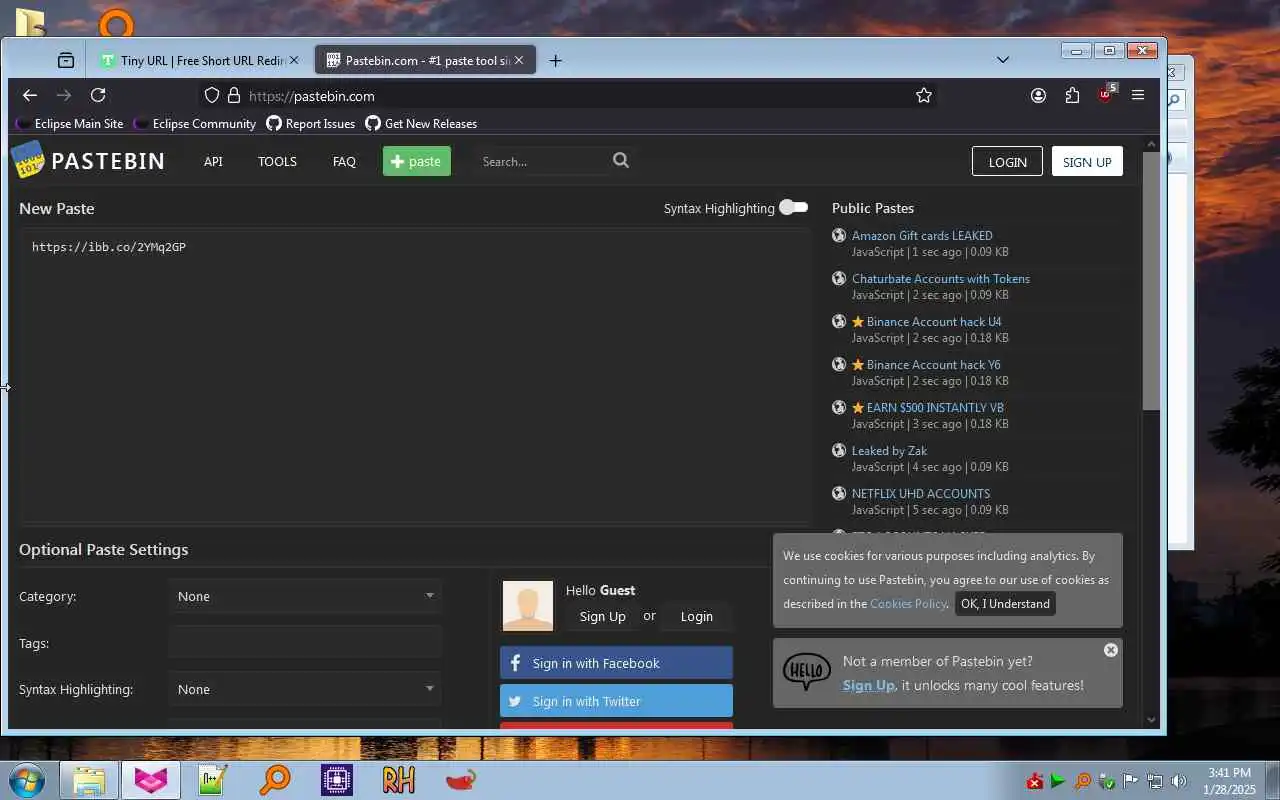The width and height of the screenshot is (1280, 800).
Task: Sign in with Facebook
Action: tap(616, 663)
